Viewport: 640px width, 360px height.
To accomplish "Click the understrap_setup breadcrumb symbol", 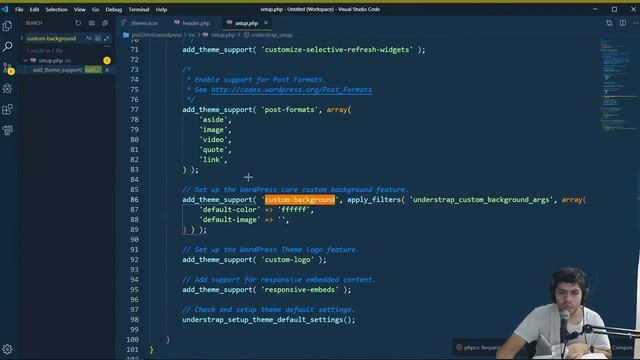I will click(271, 35).
